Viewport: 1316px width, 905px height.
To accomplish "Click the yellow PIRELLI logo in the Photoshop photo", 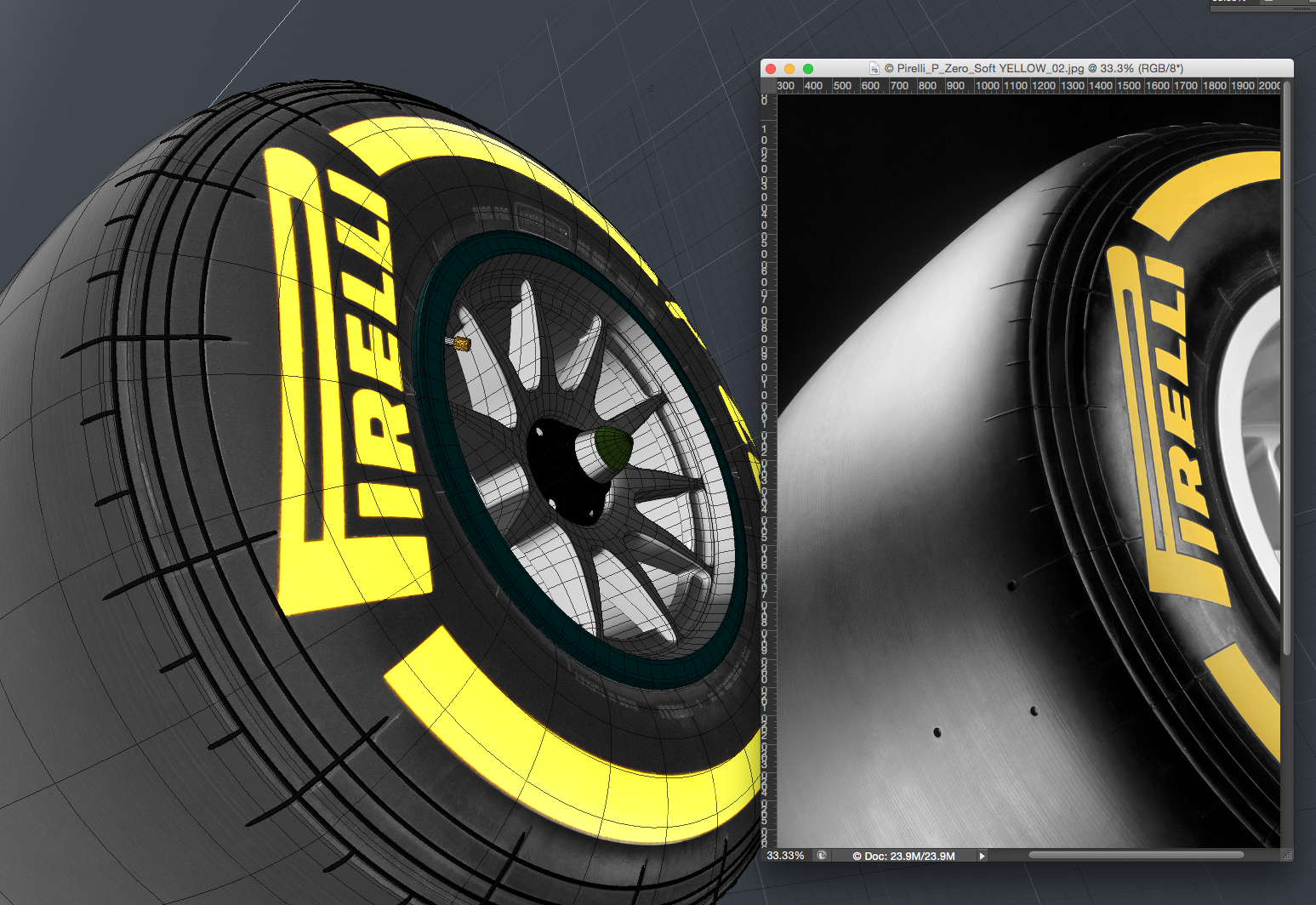I will [x=1167, y=425].
